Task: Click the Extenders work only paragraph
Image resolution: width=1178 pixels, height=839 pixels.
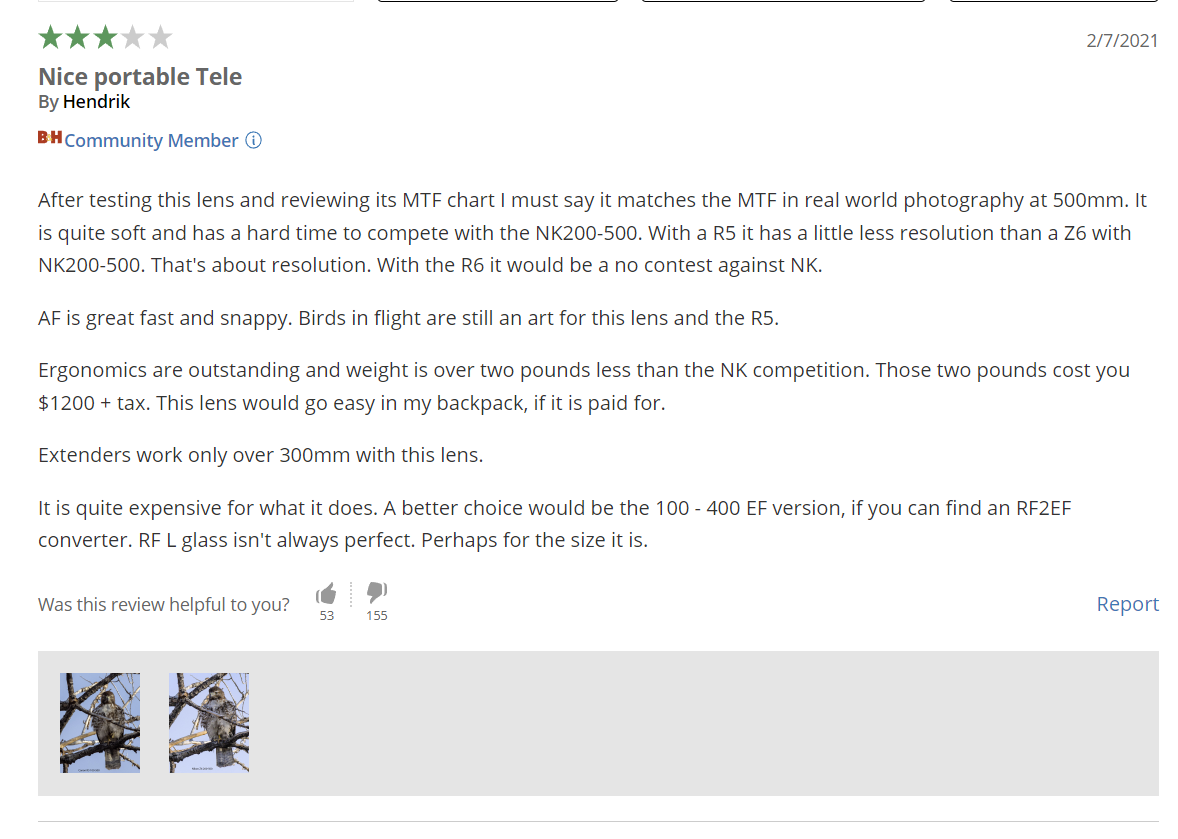Action: [x=261, y=455]
